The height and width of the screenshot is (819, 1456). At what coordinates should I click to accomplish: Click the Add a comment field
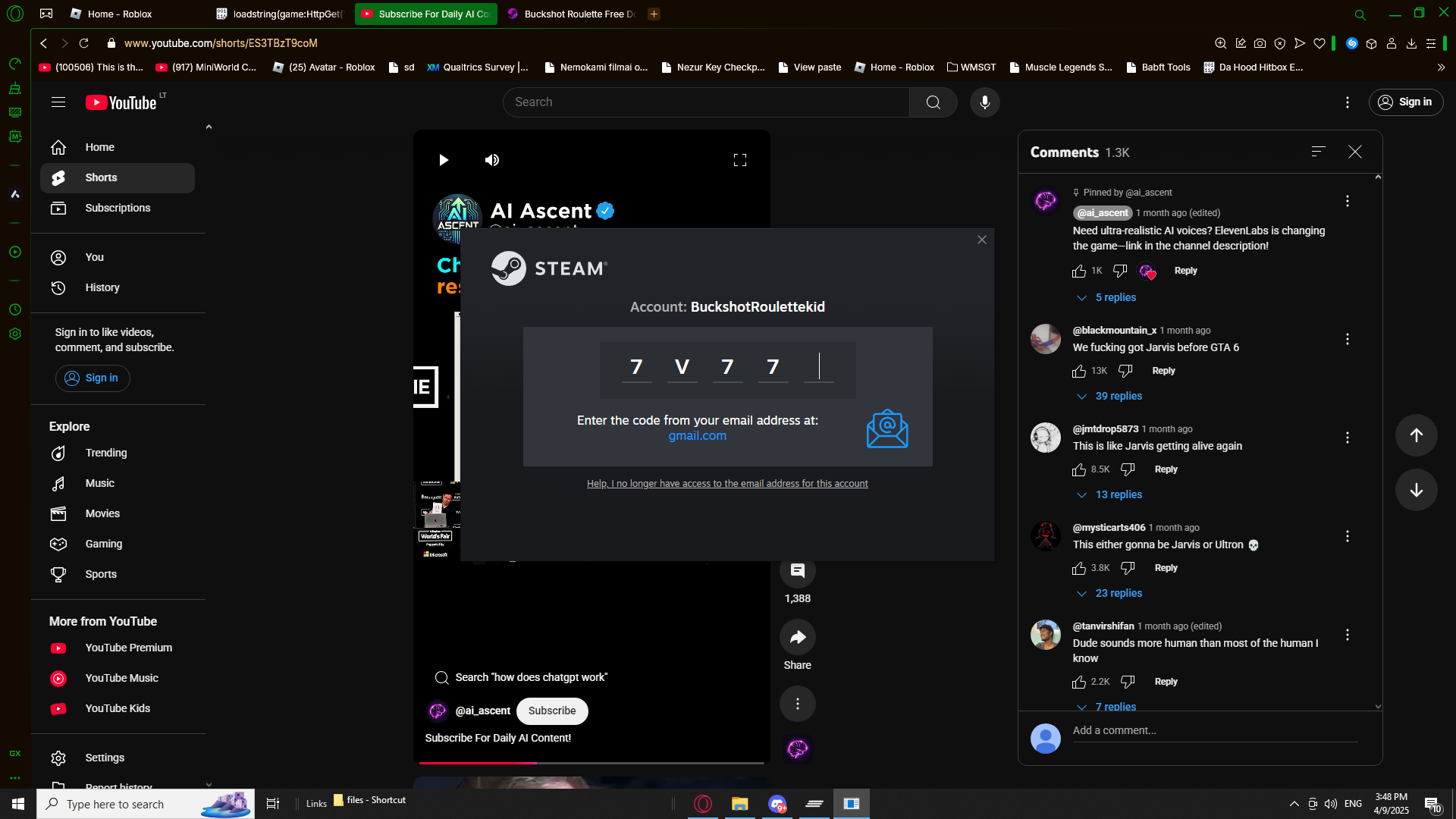click(x=1215, y=730)
